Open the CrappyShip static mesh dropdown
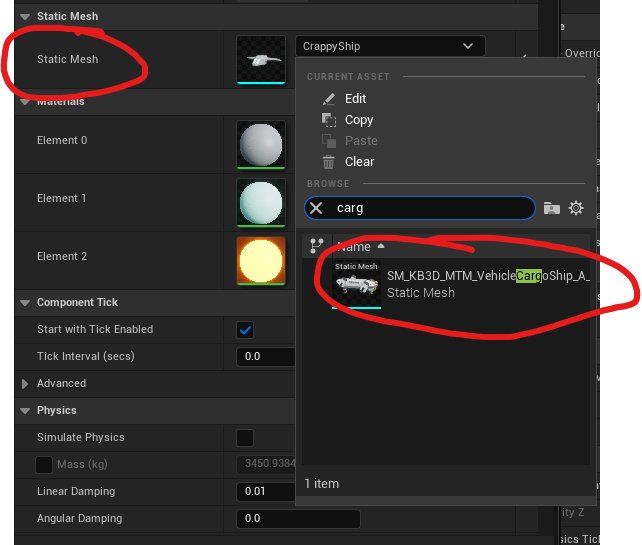642x545 pixels. 390,46
